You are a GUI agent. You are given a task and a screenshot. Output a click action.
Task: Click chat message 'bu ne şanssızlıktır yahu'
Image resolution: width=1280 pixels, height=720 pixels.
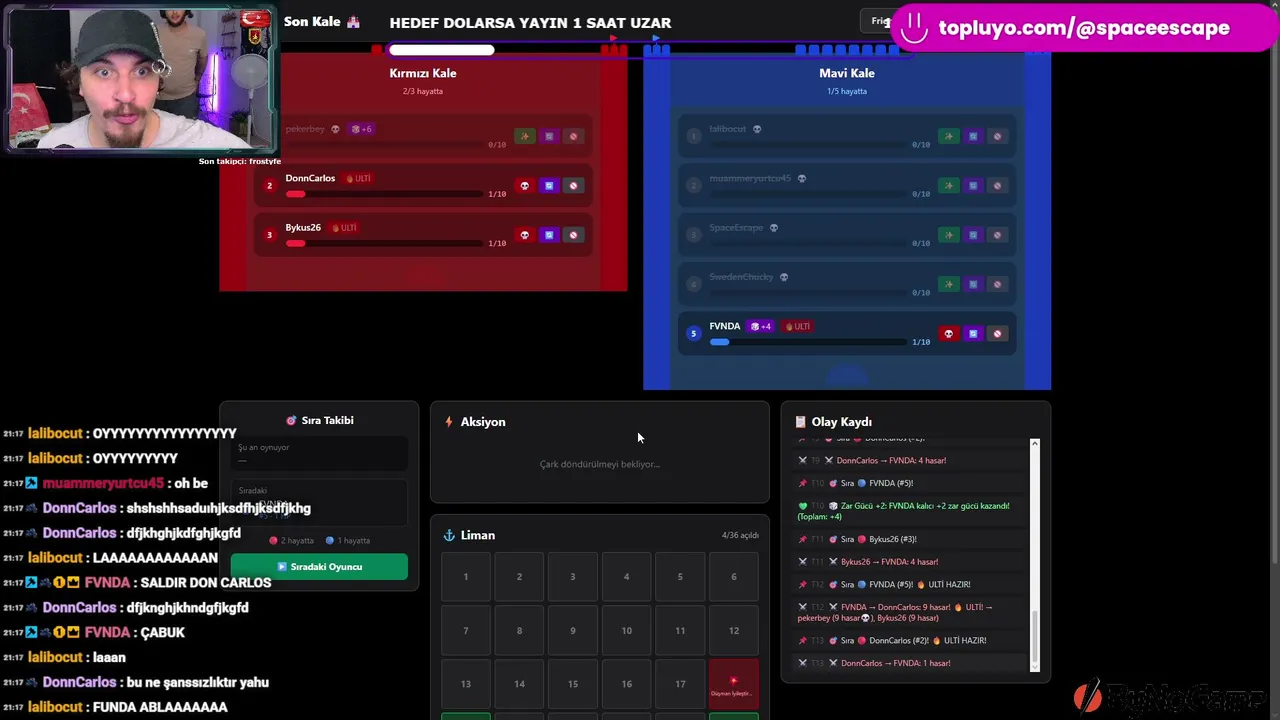(x=198, y=682)
